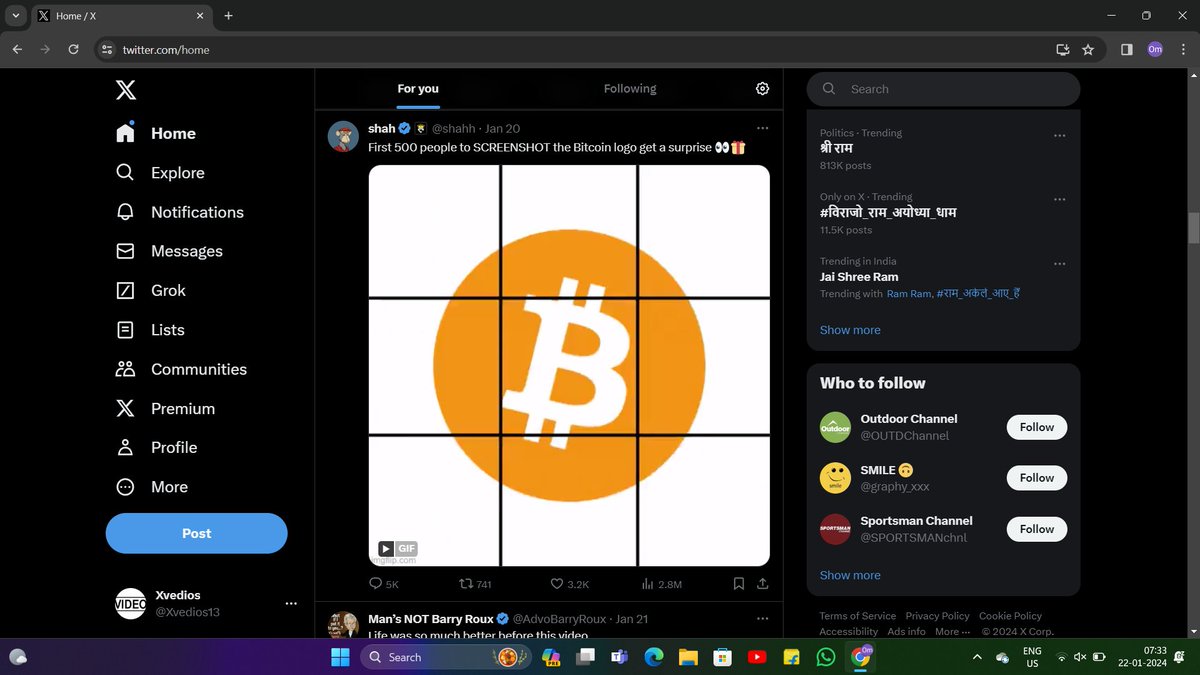Open WhatsApp from the taskbar
1200x675 pixels.
825,657
